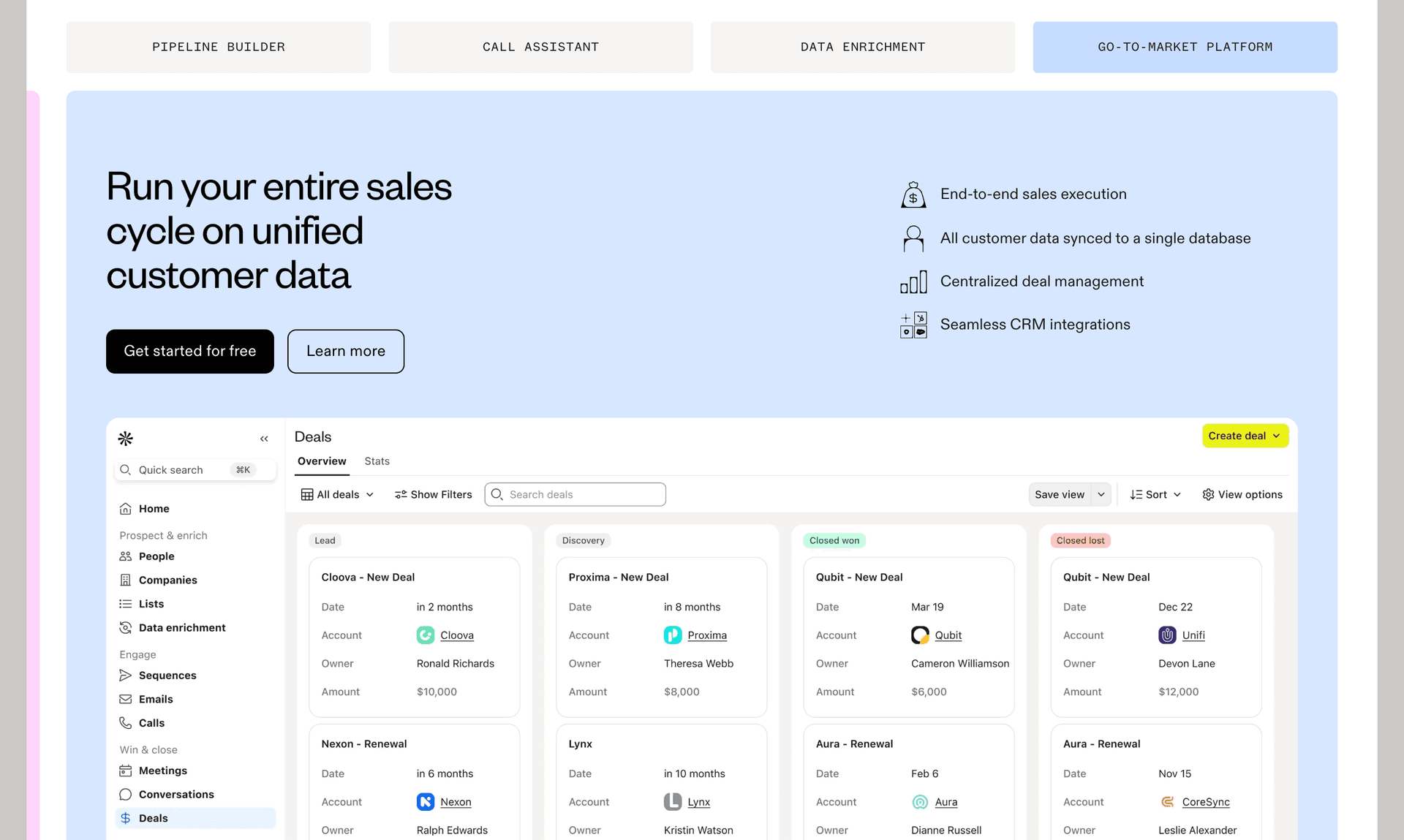
Task: Click the Lynx company logo icon
Action: click(x=673, y=802)
